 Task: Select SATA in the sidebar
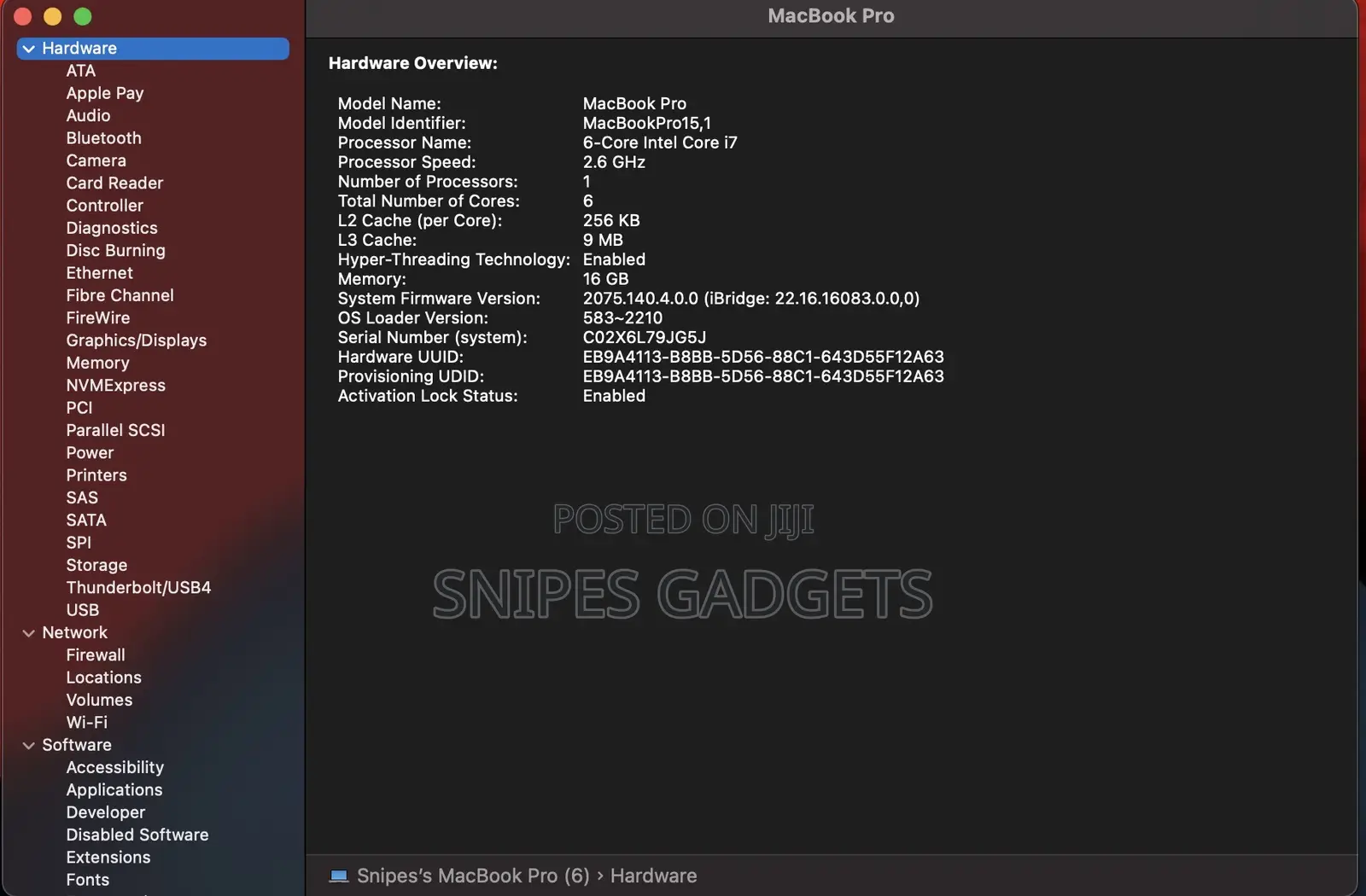point(86,520)
